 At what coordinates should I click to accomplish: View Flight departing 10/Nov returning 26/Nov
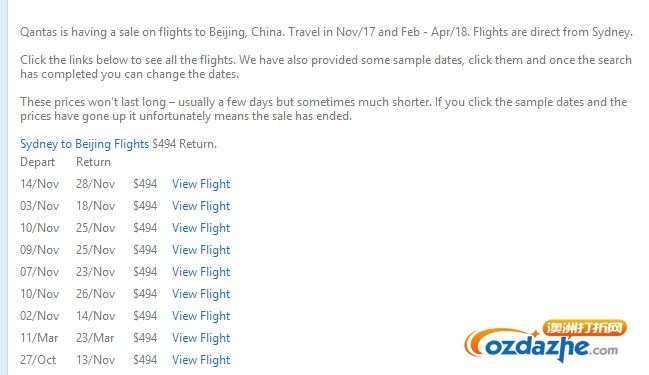pyautogui.click(x=201, y=294)
